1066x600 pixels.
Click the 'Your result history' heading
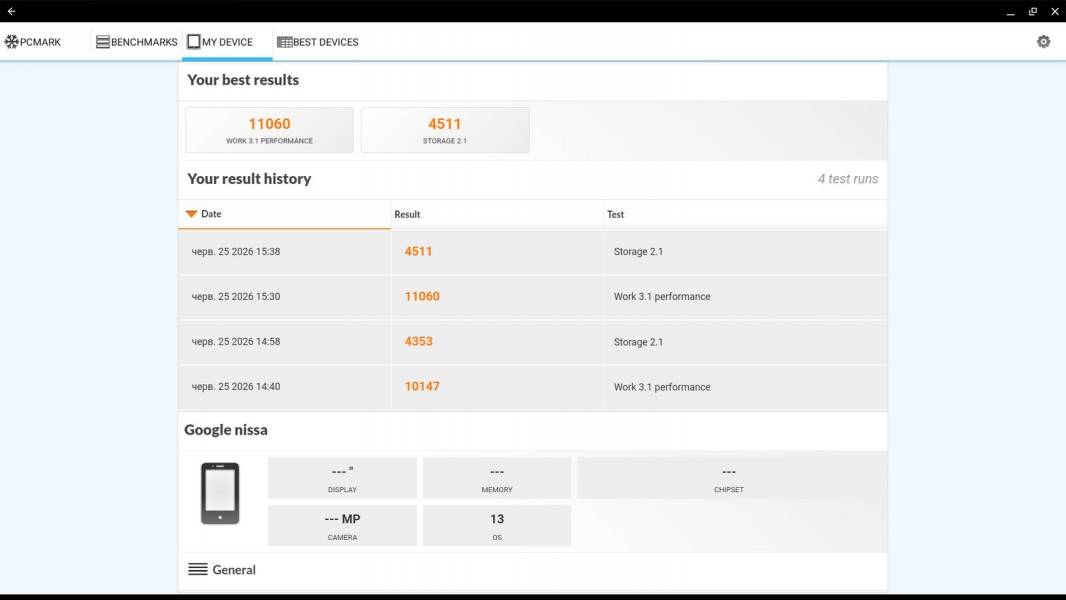[249, 179]
